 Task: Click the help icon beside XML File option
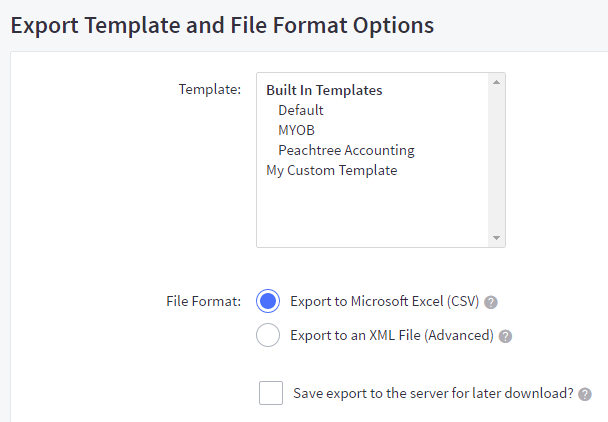click(x=506, y=336)
